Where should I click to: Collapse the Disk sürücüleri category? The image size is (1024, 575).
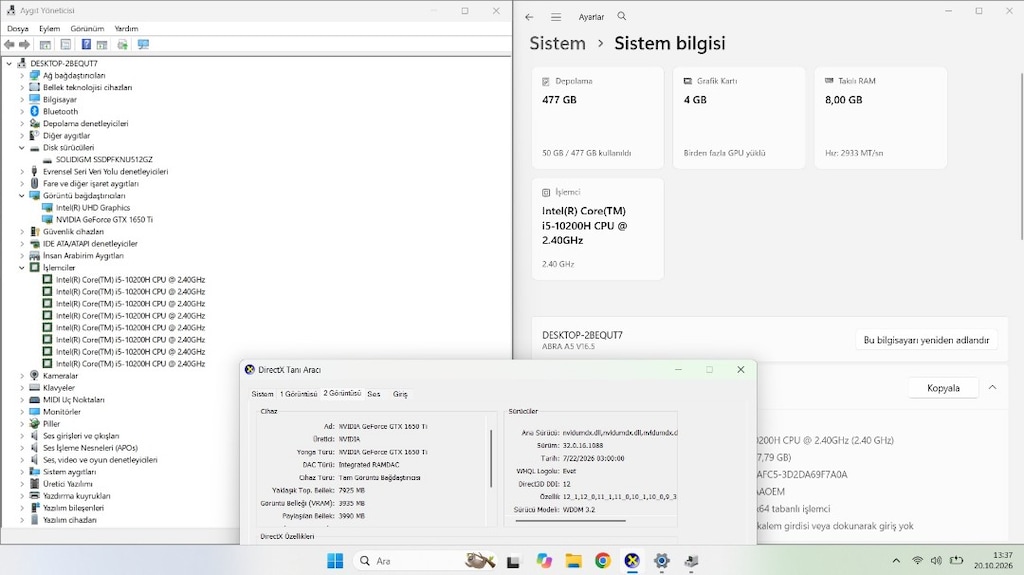pyautogui.click(x=22, y=148)
